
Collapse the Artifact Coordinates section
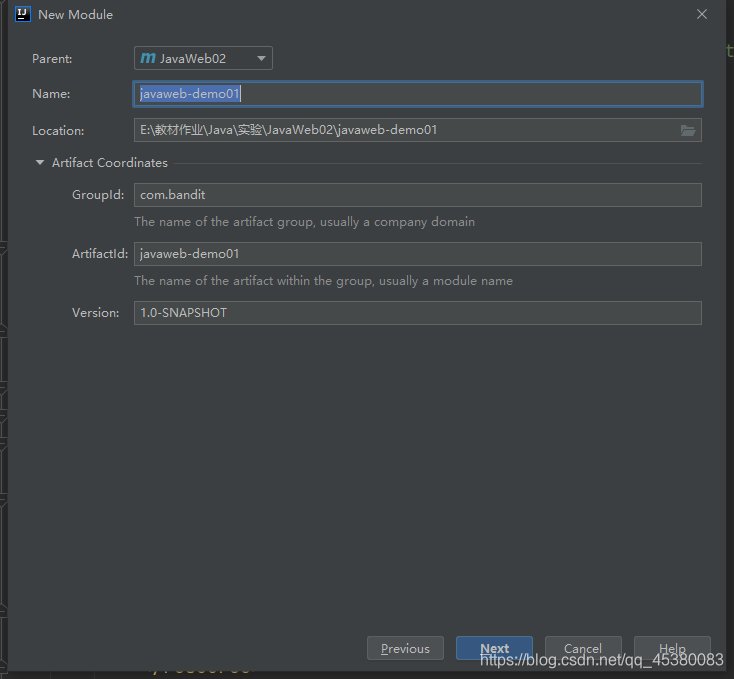click(40, 162)
